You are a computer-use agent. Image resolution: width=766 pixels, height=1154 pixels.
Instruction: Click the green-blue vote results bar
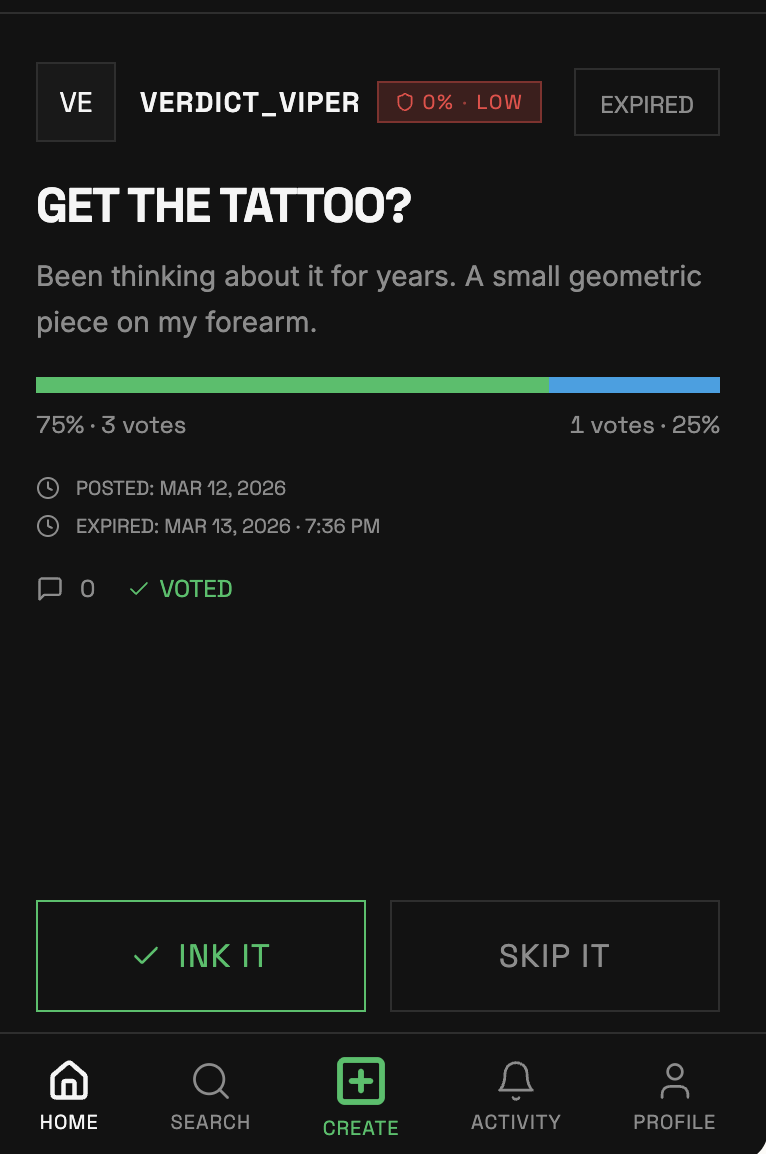378,384
